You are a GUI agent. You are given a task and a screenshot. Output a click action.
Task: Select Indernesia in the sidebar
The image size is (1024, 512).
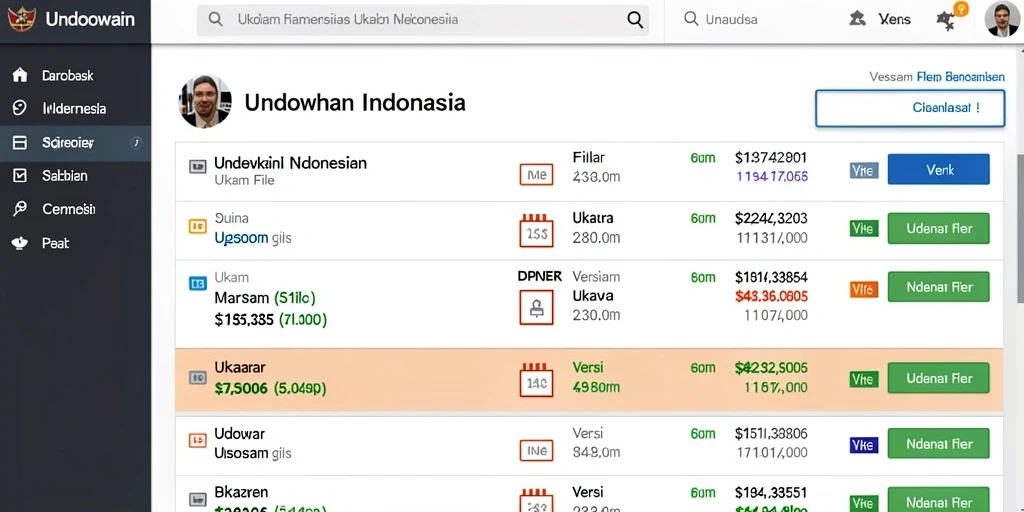[74, 108]
